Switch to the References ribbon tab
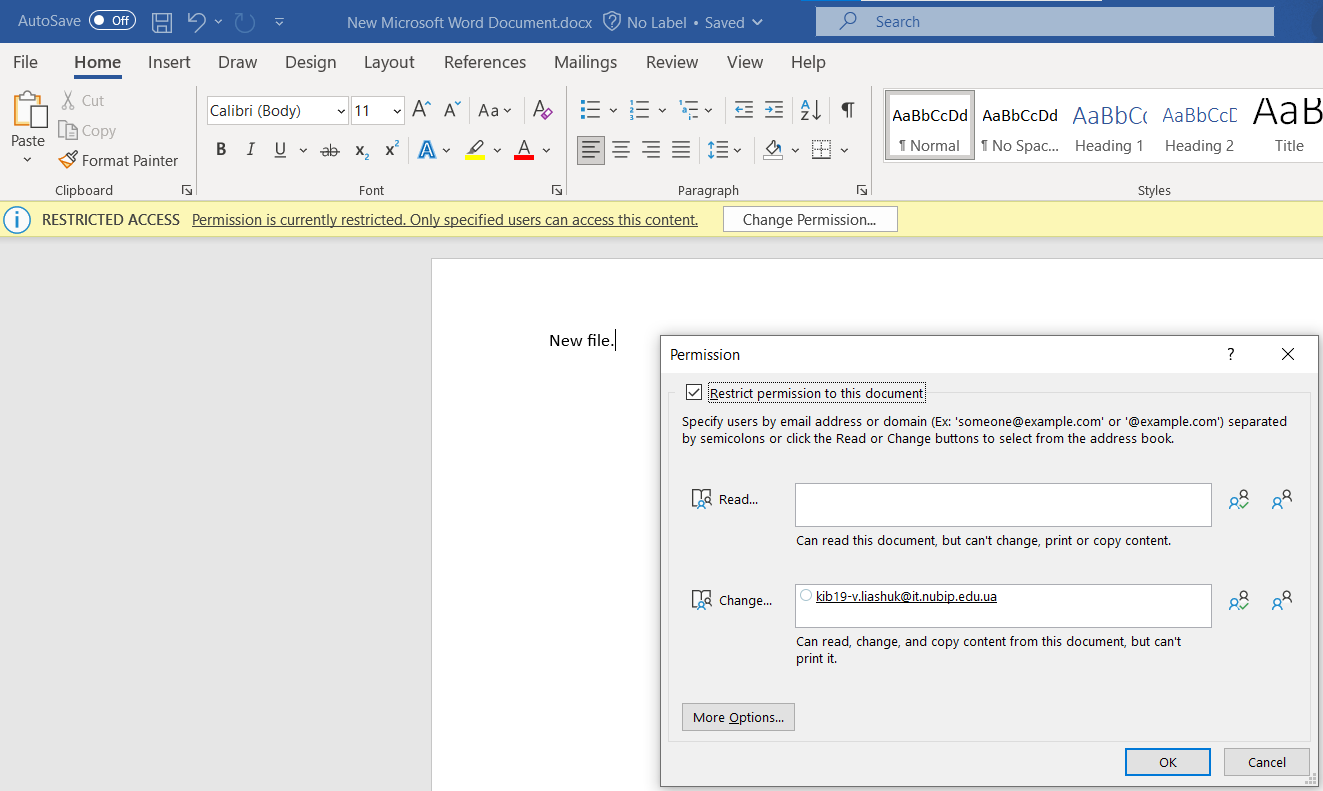The width and height of the screenshot is (1323, 791). point(484,62)
